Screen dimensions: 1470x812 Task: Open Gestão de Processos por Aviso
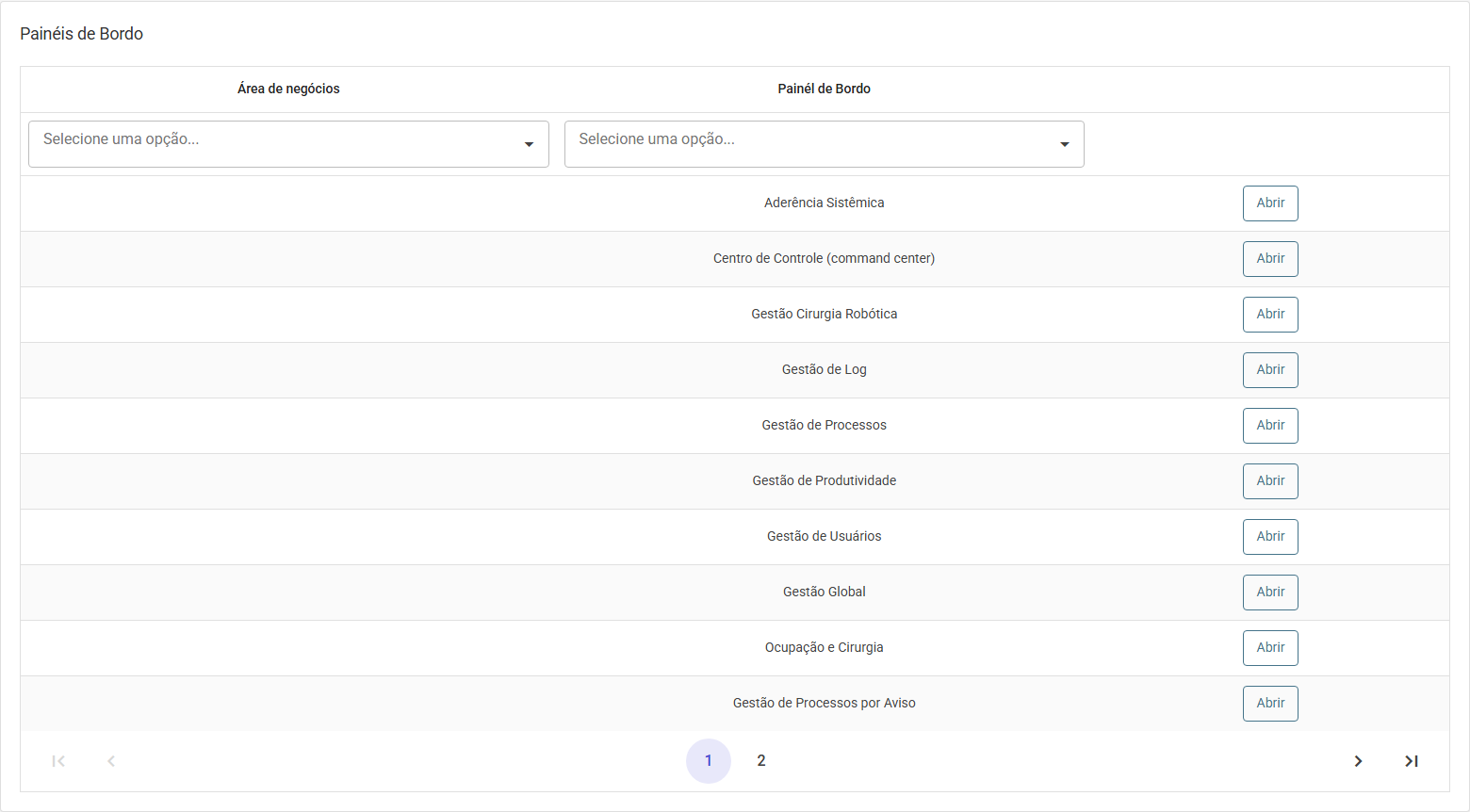[1270, 704]
